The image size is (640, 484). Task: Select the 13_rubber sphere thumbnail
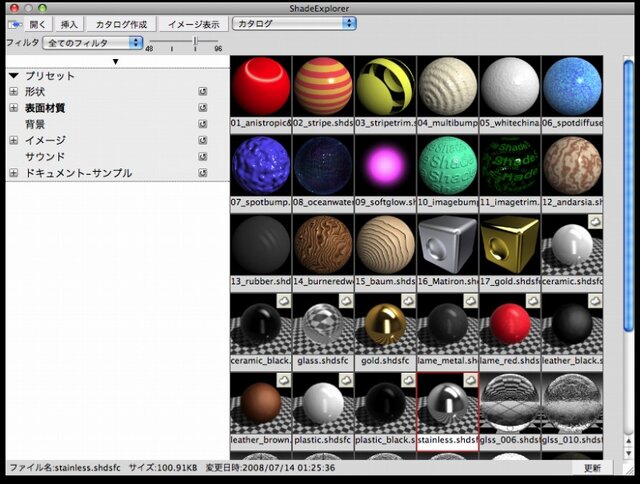261,245
